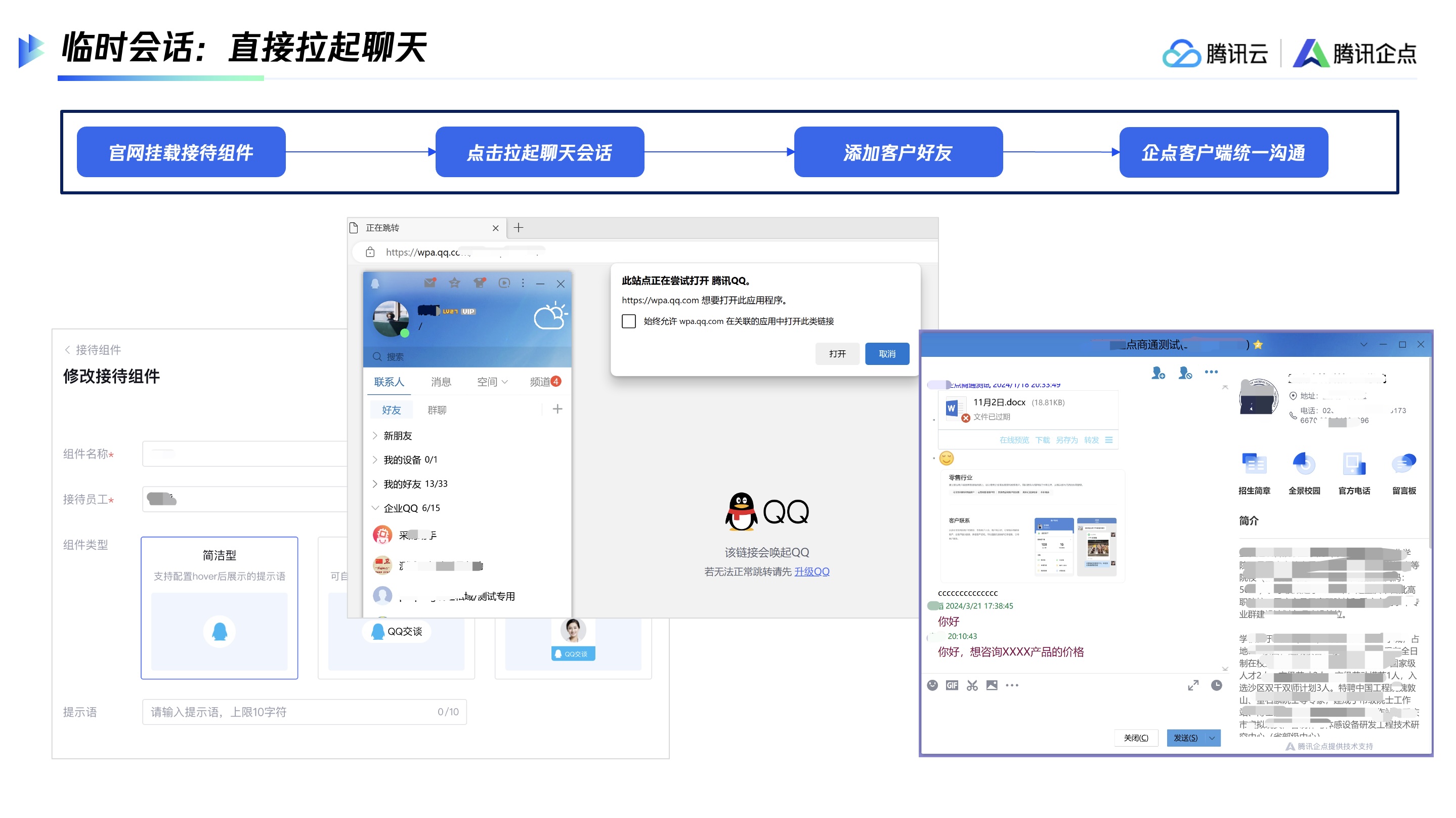Open the shared image thumbnail in chat

tap(1032, 525)
